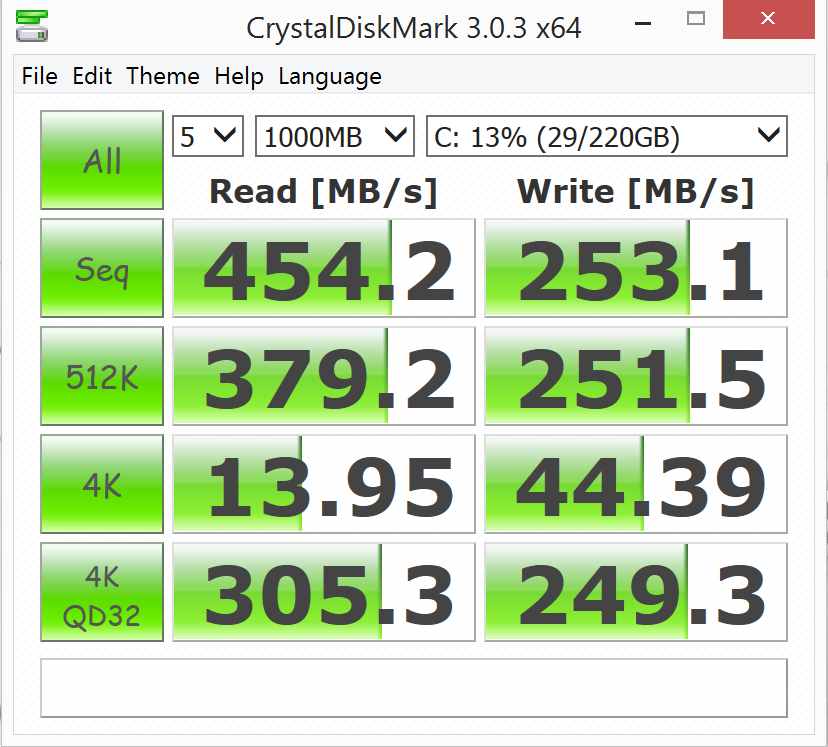Click the 4K read result 13.95

coord(324,484)
